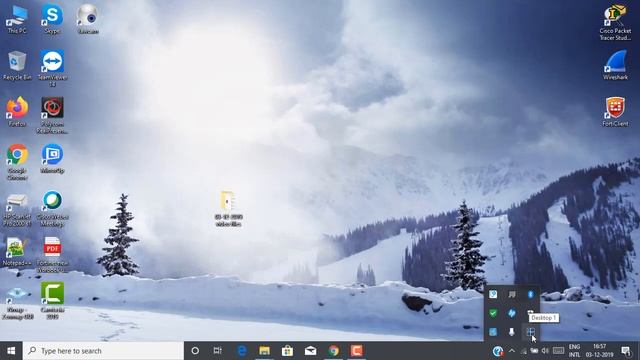Open the volume control speaker icon

(x=545, y=351)
